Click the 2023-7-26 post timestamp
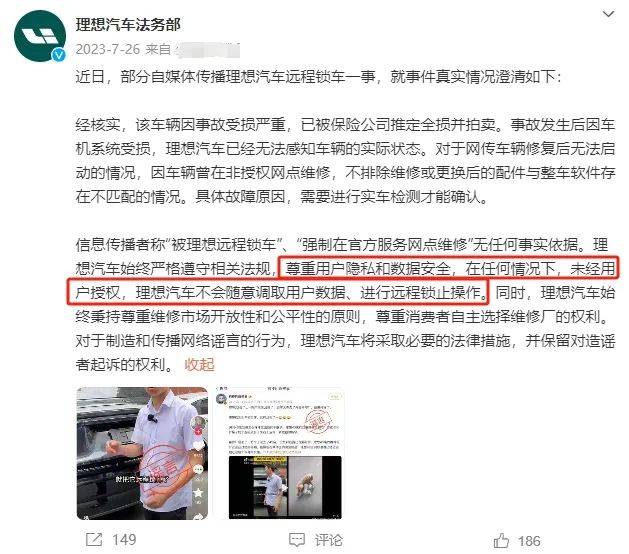Viewport: 629px width, 554px height. 108,49
